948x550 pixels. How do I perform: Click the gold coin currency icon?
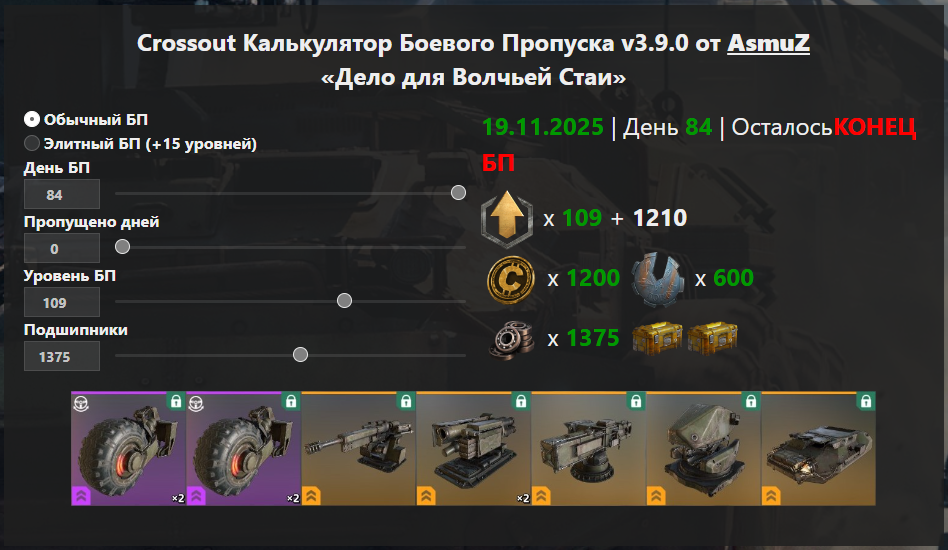pos(511,279)
